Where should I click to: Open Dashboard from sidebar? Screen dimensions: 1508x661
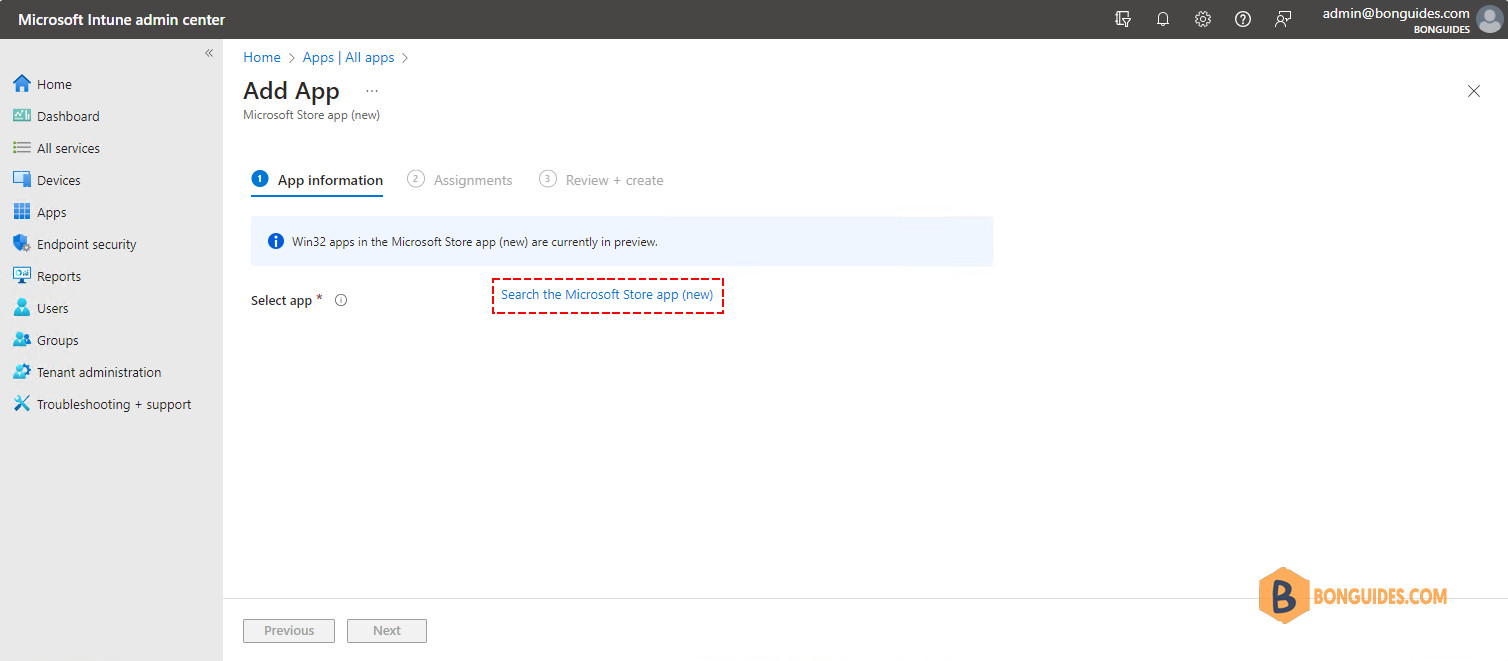pyautogui.click(x=68, y=117)
